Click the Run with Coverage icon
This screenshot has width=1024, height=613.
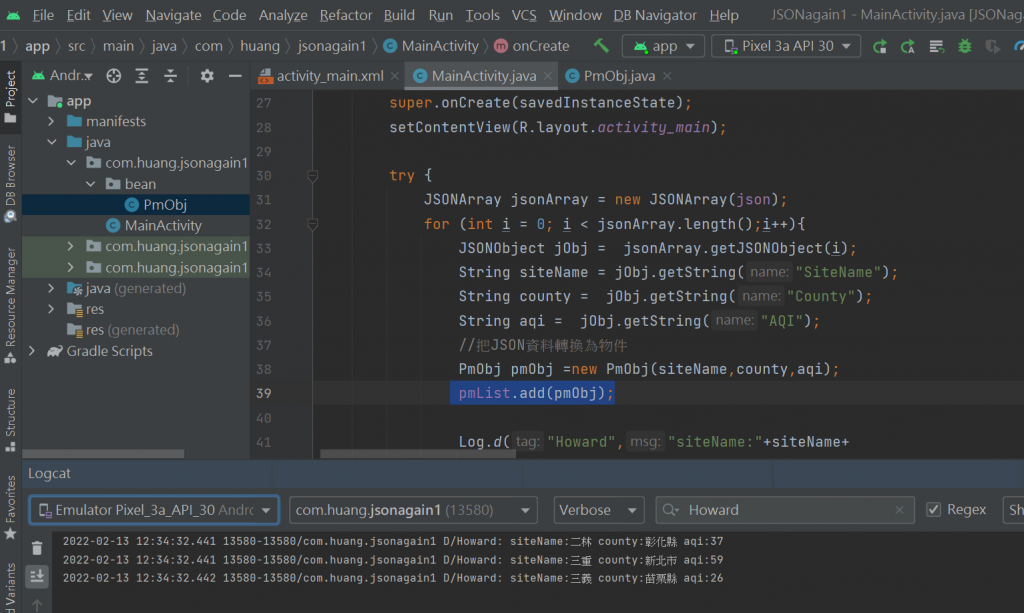click(x=993, y=46)
